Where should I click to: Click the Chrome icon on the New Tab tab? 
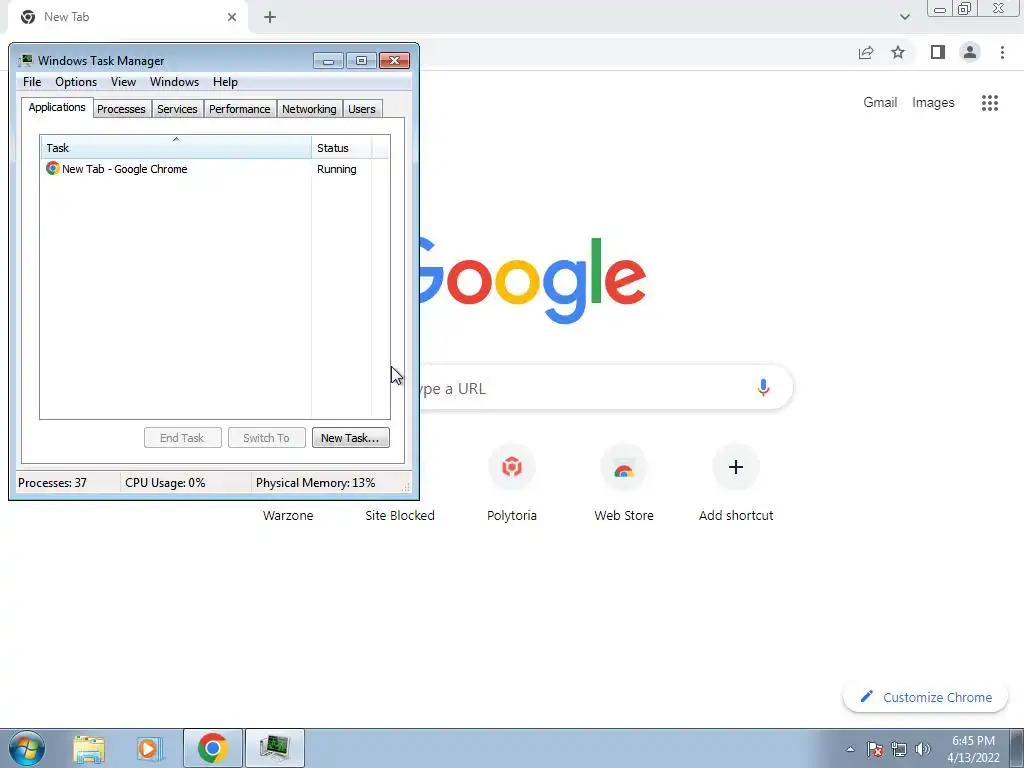tap(28, 17)
